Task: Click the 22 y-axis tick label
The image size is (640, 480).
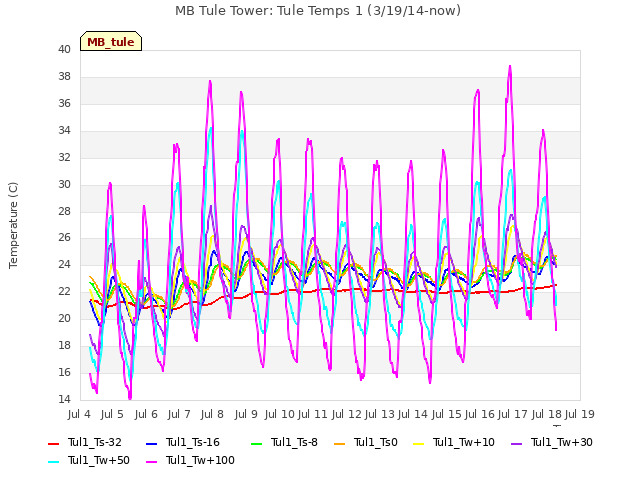Action: (64, 291)
